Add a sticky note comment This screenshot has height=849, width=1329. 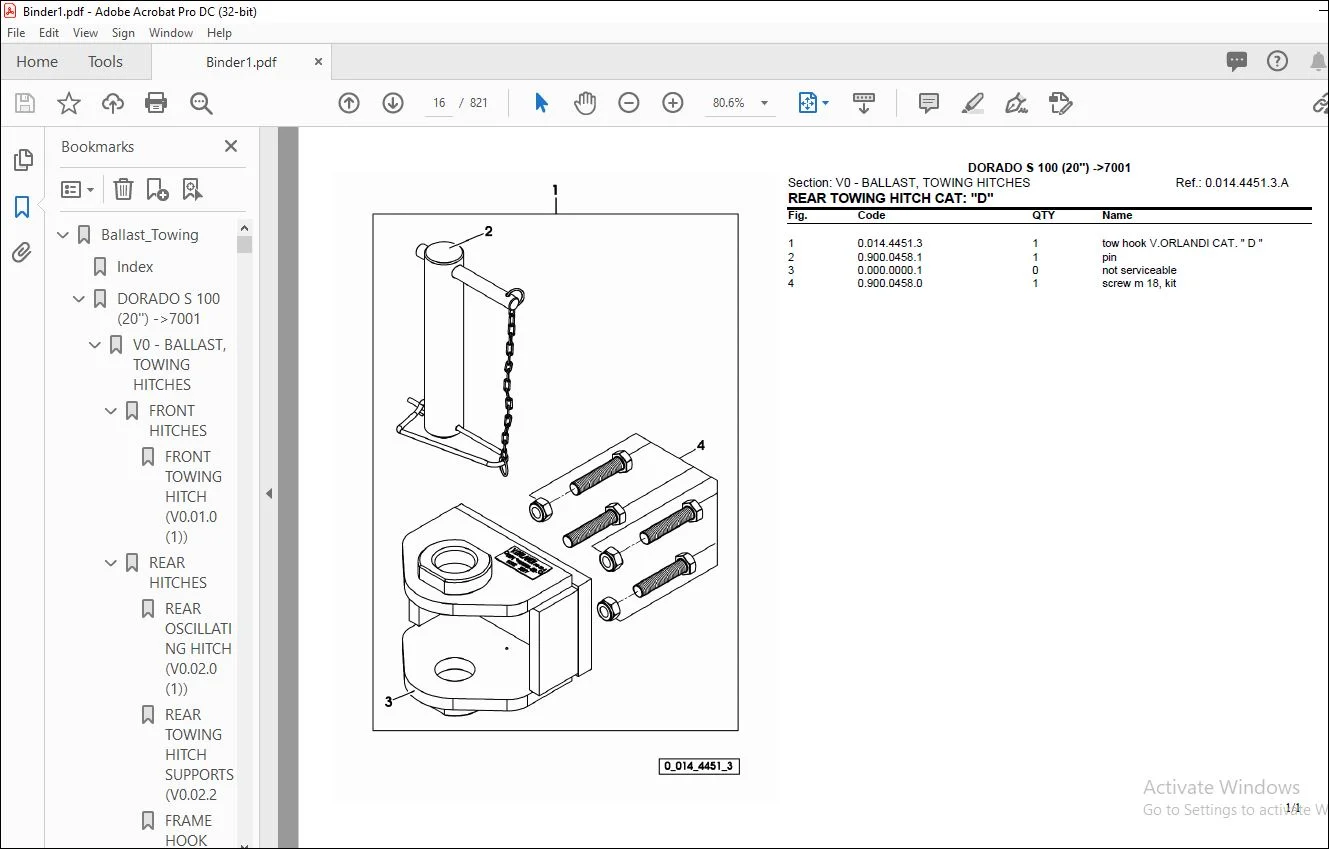click(929, 103)
